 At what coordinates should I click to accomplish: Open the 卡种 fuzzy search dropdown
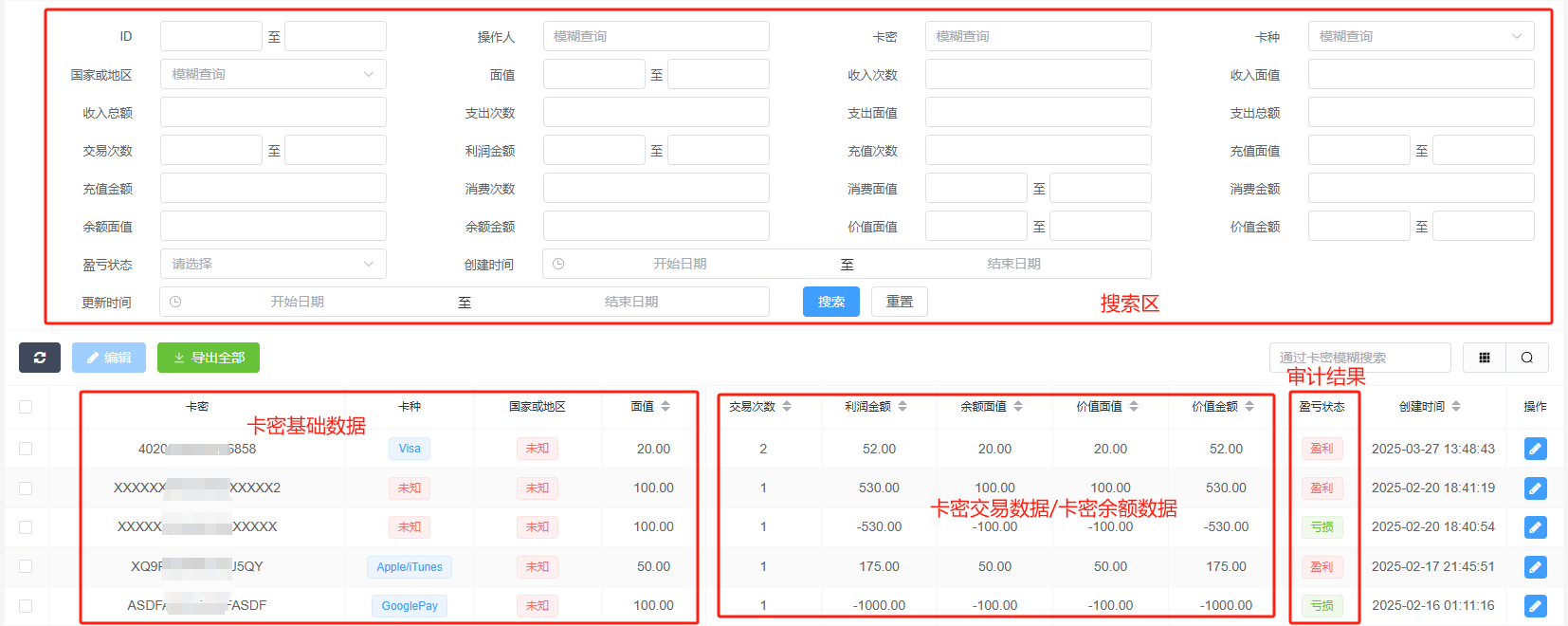point(1421,36)
